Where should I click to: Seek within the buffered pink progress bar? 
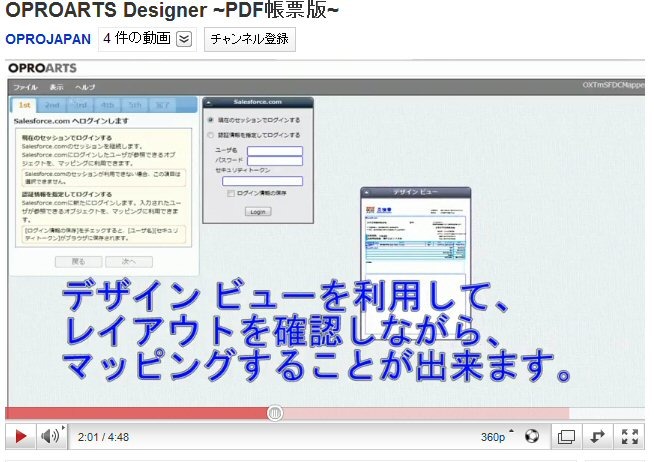[x=425, y=413]
